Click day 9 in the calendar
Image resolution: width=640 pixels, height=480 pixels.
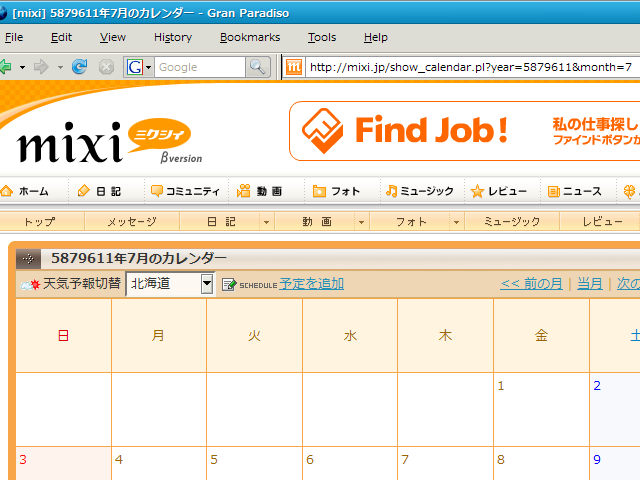[597, 460]
